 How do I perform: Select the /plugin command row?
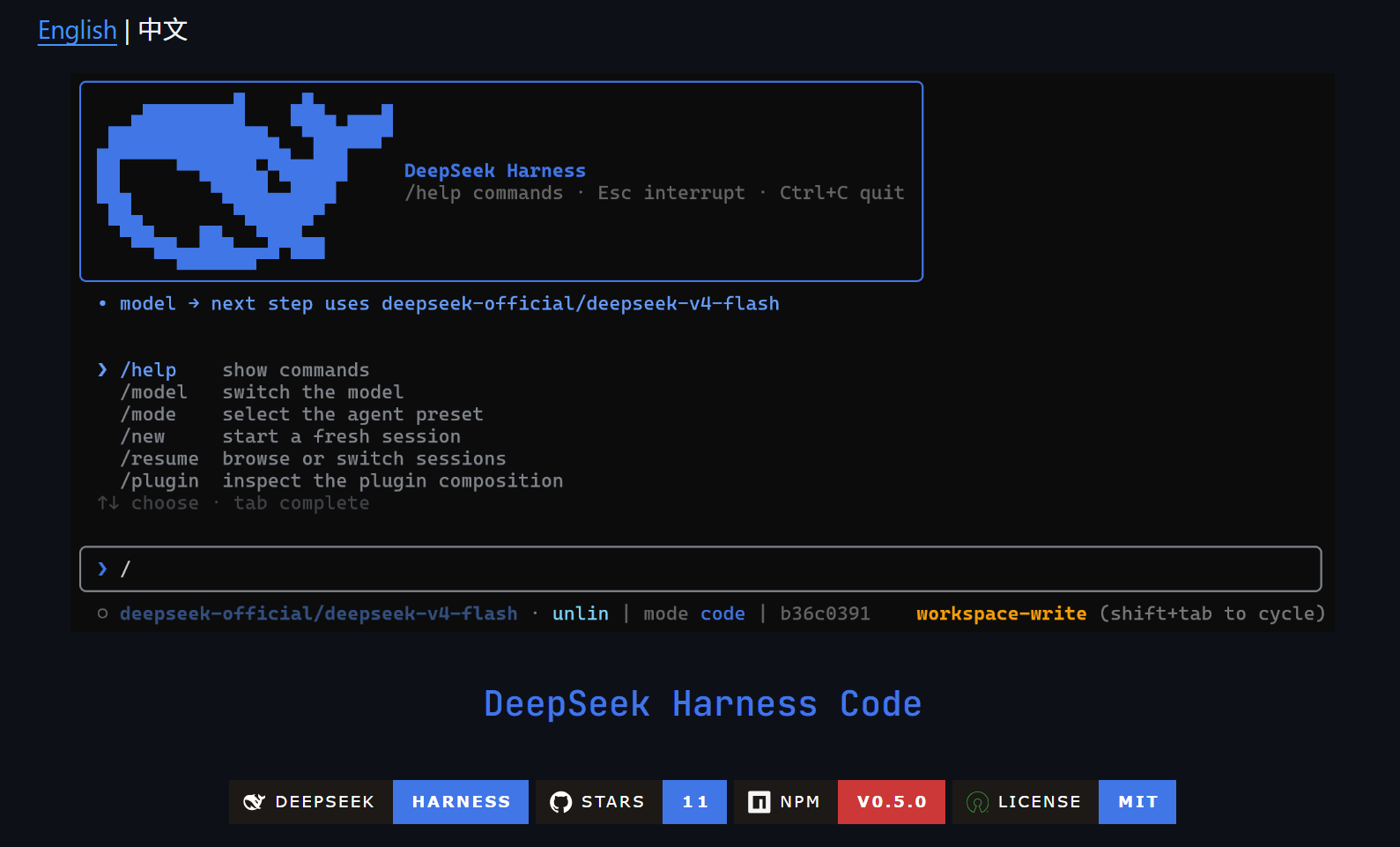(x=341, y=480)
